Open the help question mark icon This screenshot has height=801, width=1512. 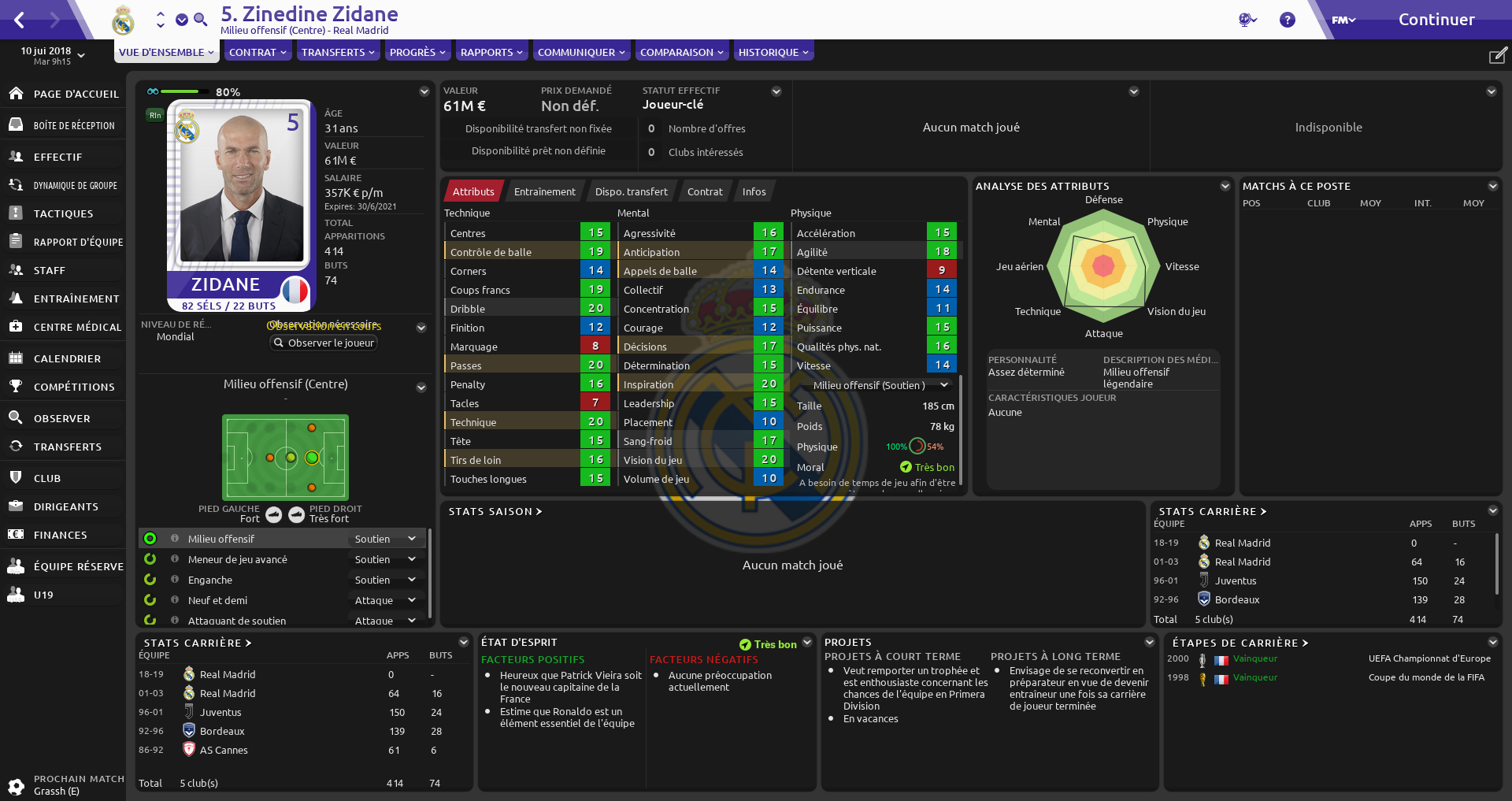pos(1288,20)
